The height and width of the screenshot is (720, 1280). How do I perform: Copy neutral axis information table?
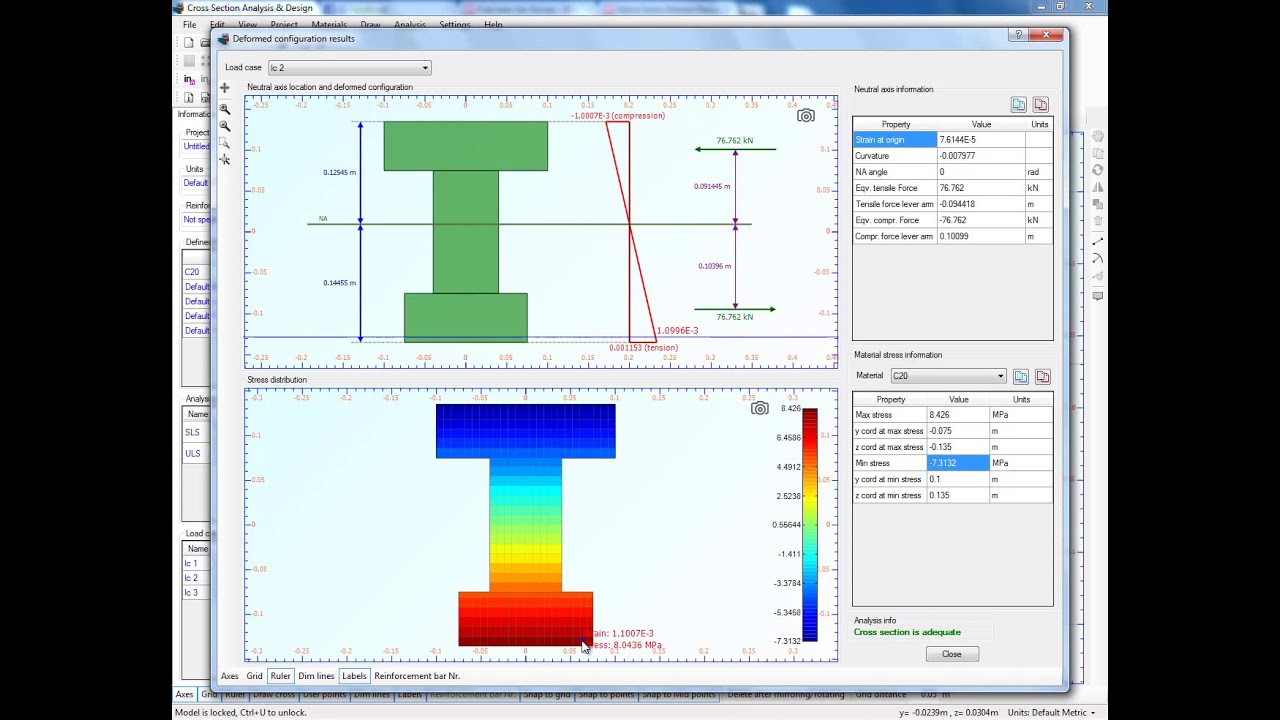pos(1018,105)
